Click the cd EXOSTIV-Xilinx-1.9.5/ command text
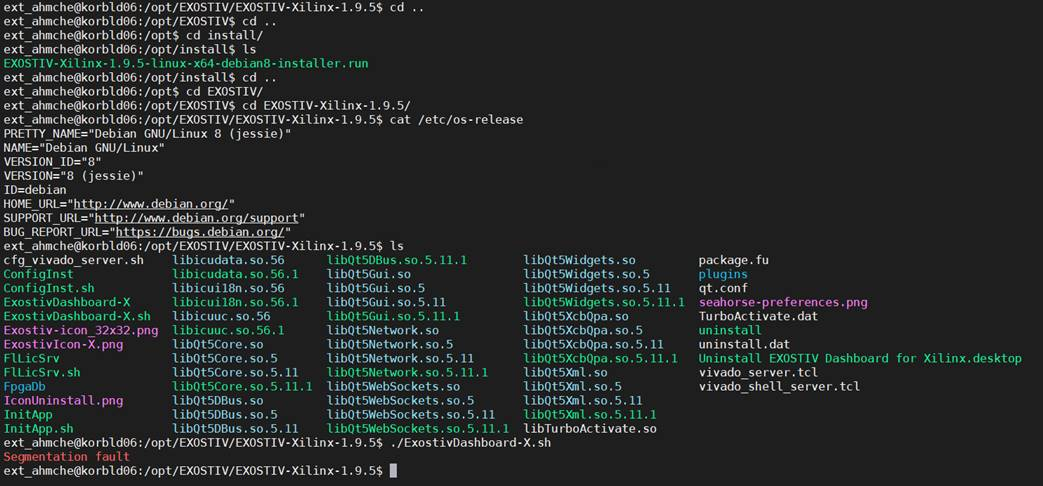This screenshot has width=1043, height=486. pyautogui.click(x=327, y=106)
